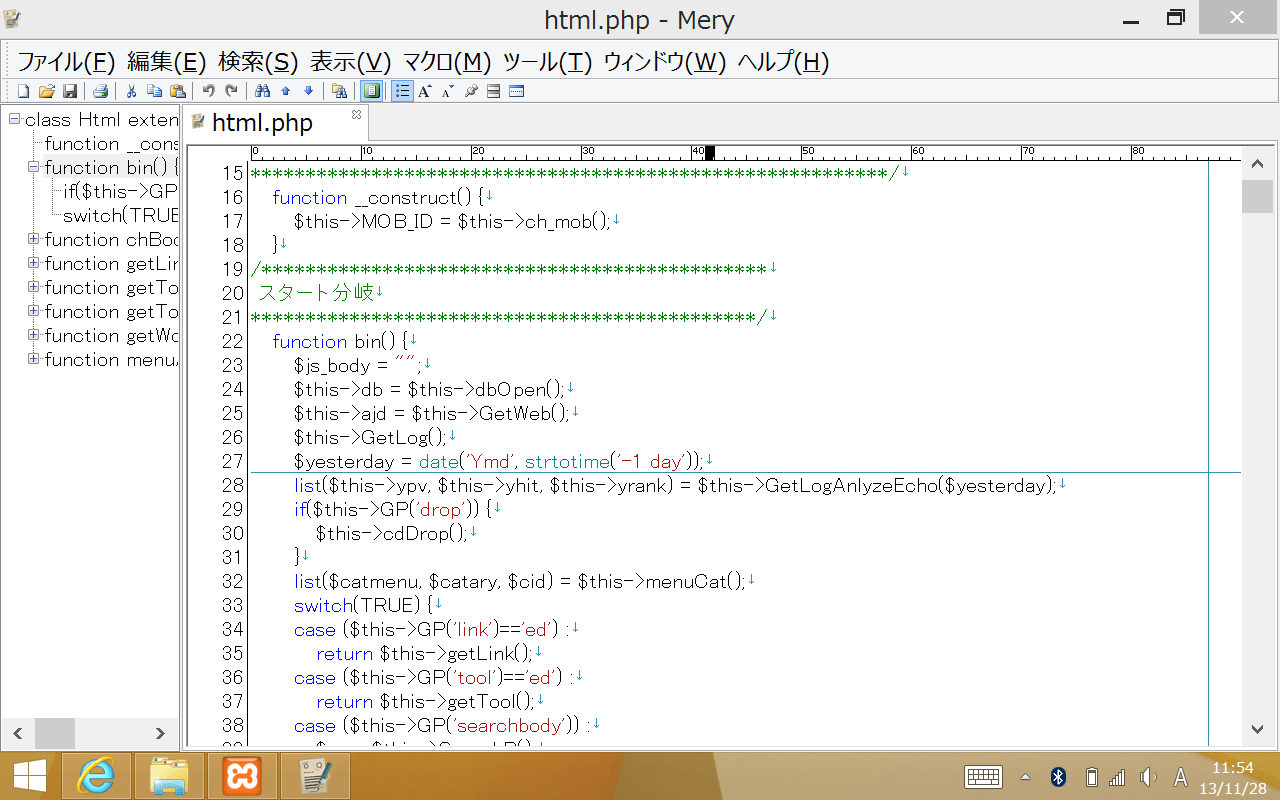The height and width of the screenshot is (800, 1280).
Task: Click the スタート分岐 comment text
Action: pos(316,293)
